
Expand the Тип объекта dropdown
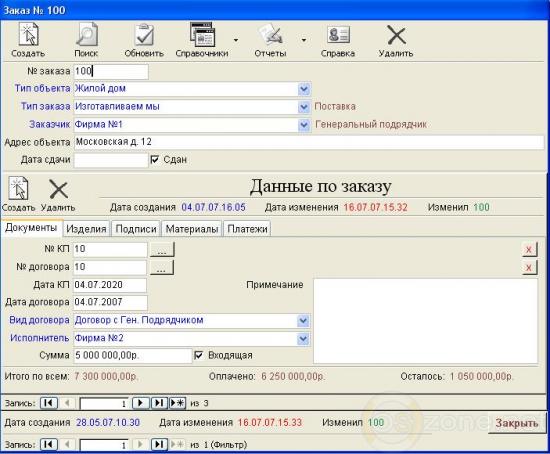[x=304, y=89]
